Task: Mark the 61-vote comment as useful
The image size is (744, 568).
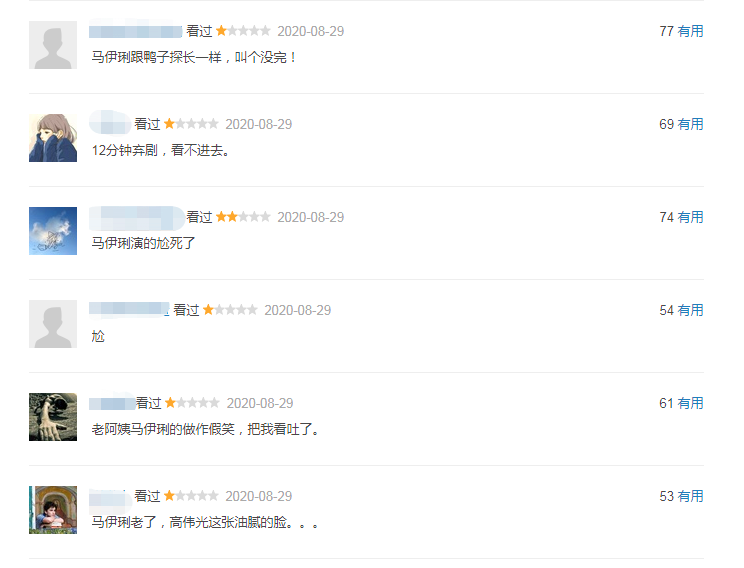Action: click(x=690, y=403)
